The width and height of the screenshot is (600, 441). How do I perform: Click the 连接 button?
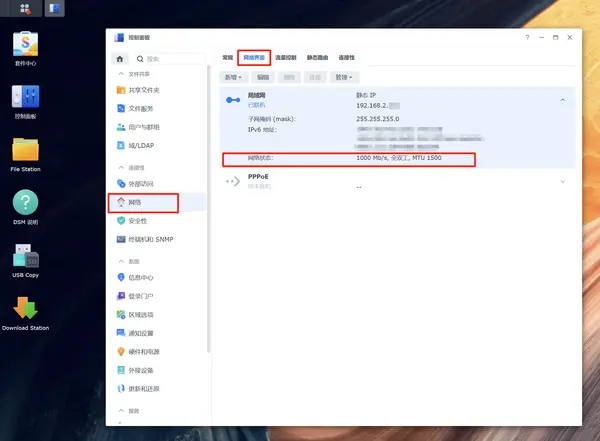(315, 77)
